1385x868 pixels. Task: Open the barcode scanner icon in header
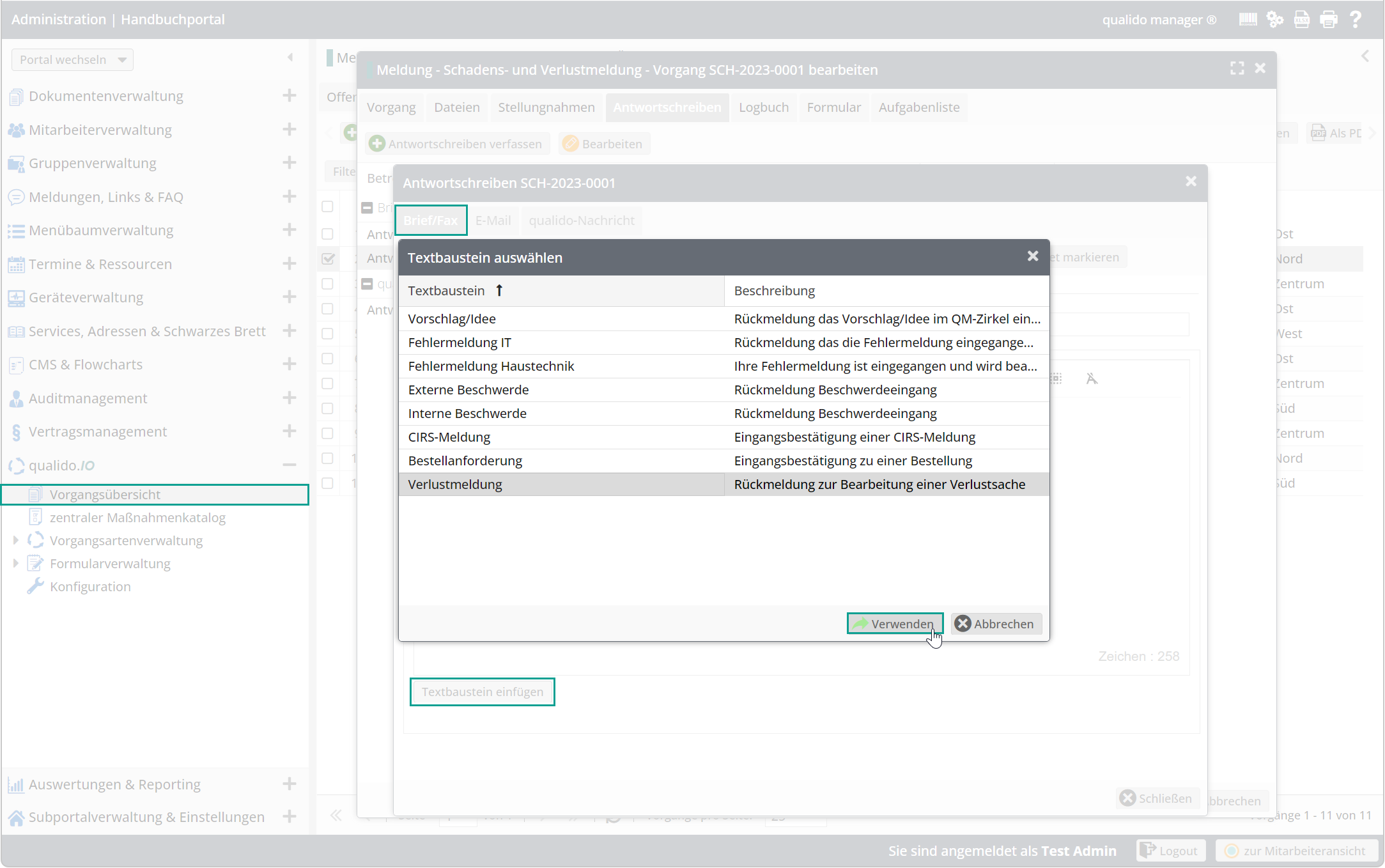(x=1248, y=19)
